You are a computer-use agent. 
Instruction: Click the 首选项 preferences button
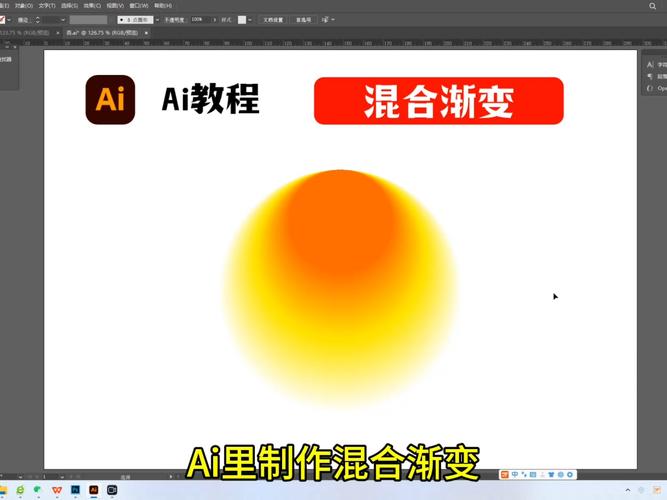(x=303, y=19)
